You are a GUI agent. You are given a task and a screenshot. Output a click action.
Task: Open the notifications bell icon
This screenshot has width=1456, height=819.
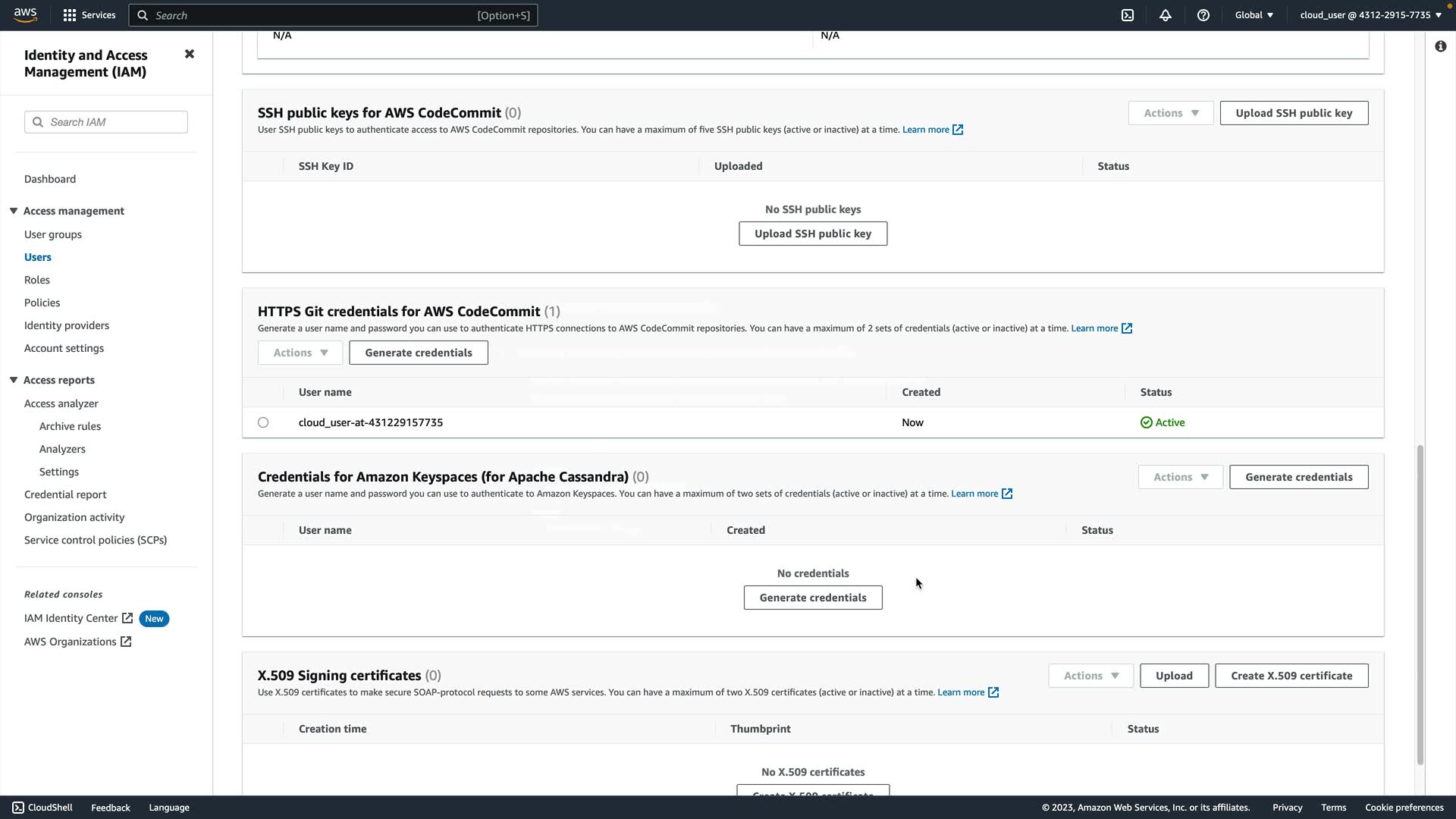click(1166, 15)
